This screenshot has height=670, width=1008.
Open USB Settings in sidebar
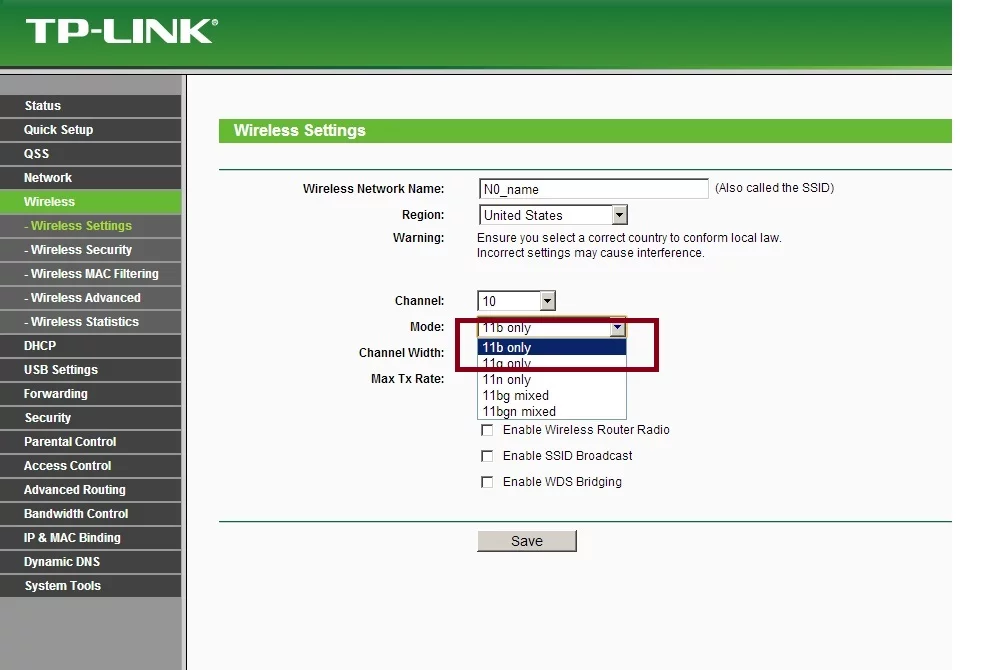pyautogui.click(x=91, y=370)
